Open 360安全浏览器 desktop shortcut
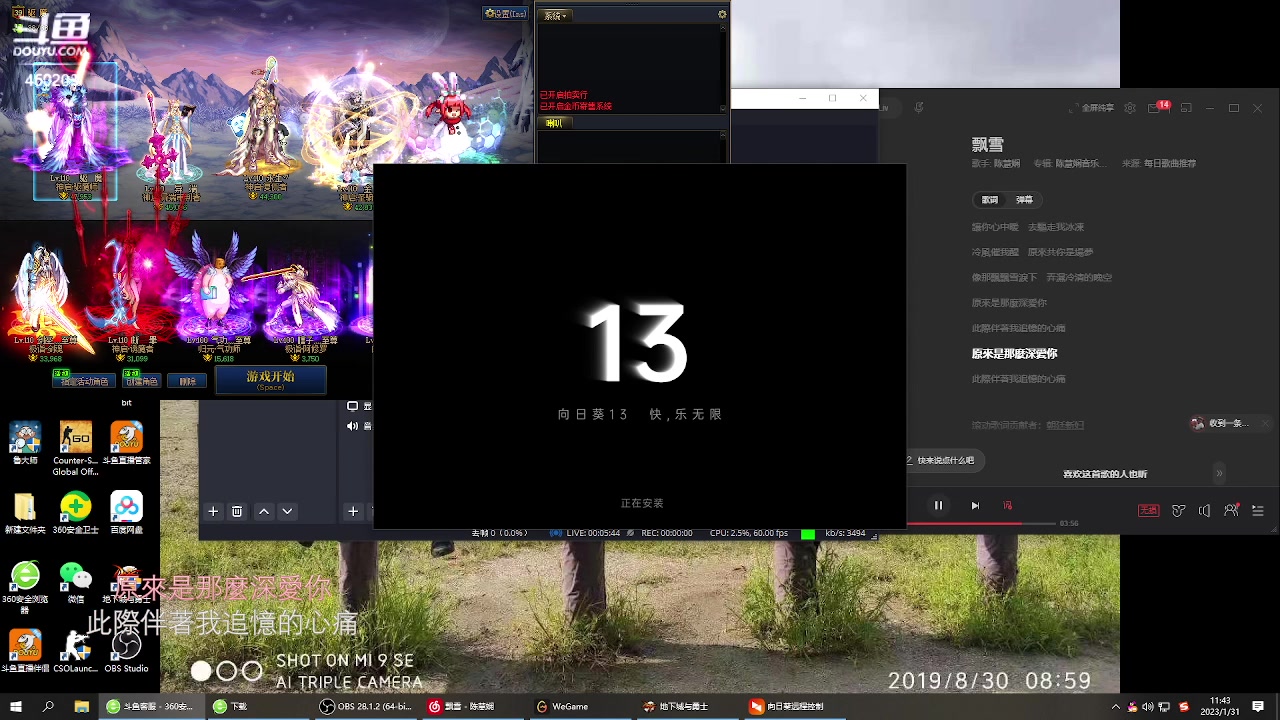Viewport: 1280px width, 720px height. [x=25, y=588]
